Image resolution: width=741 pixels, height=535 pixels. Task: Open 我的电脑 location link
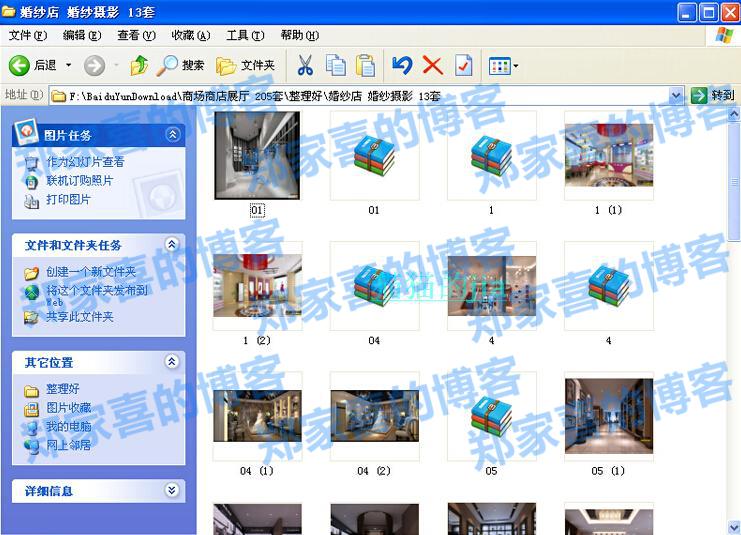[x=69, y=426]
